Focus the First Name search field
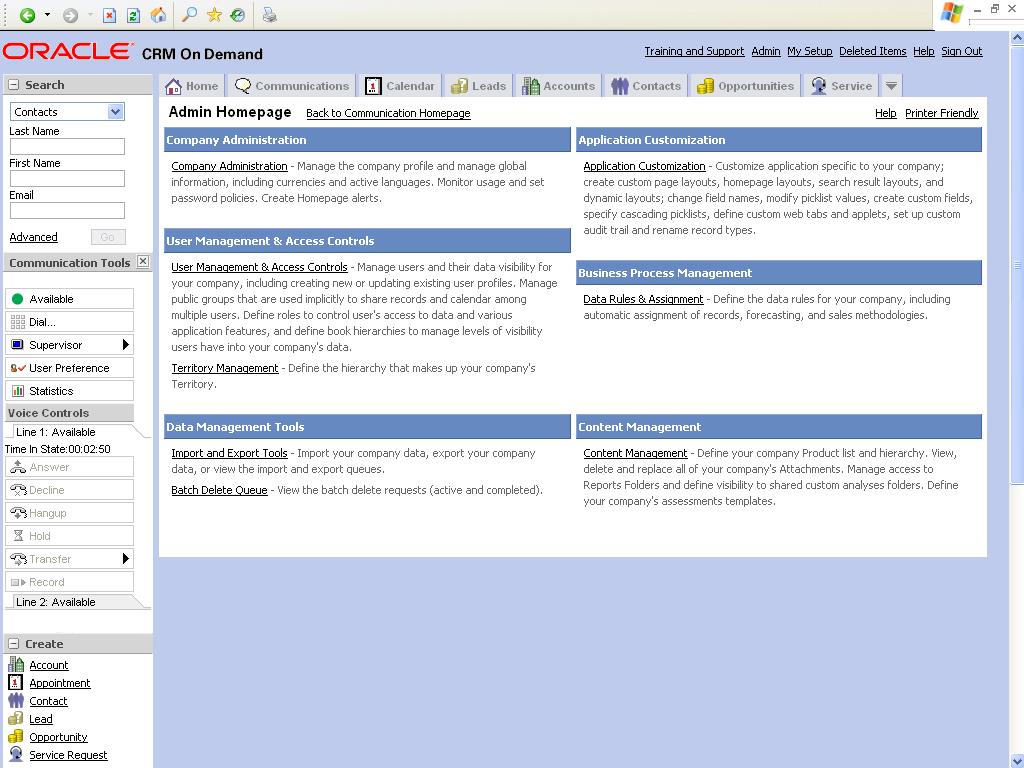Image resolution: width=1024 pixels, height=768 pixels. pyautogui.click(x=67, y=178)
